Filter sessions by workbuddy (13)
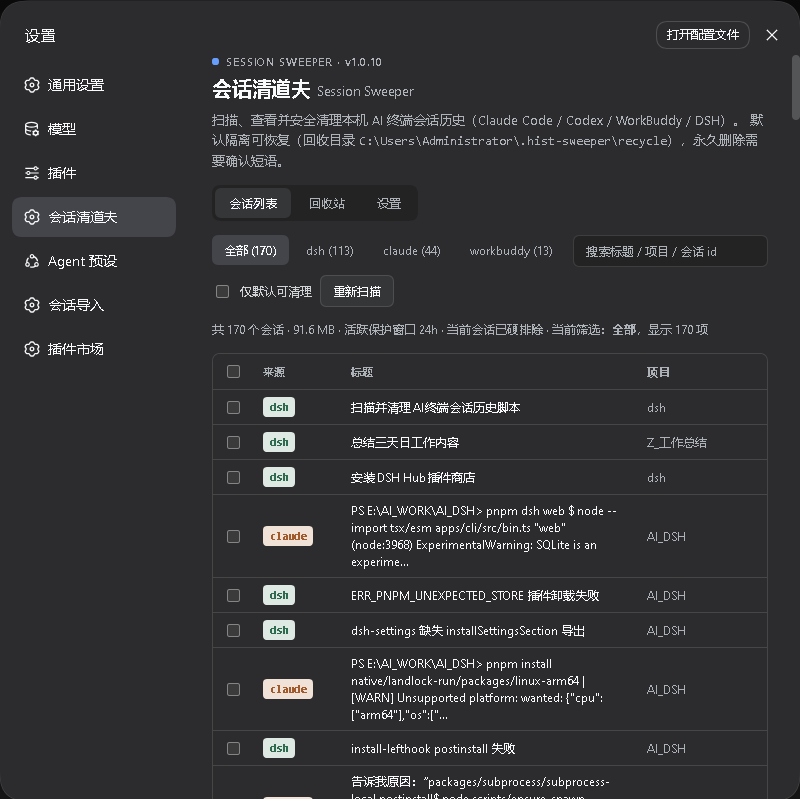This screenshot has width=800, height=799. pyautogui.click(x=511, y=251)
